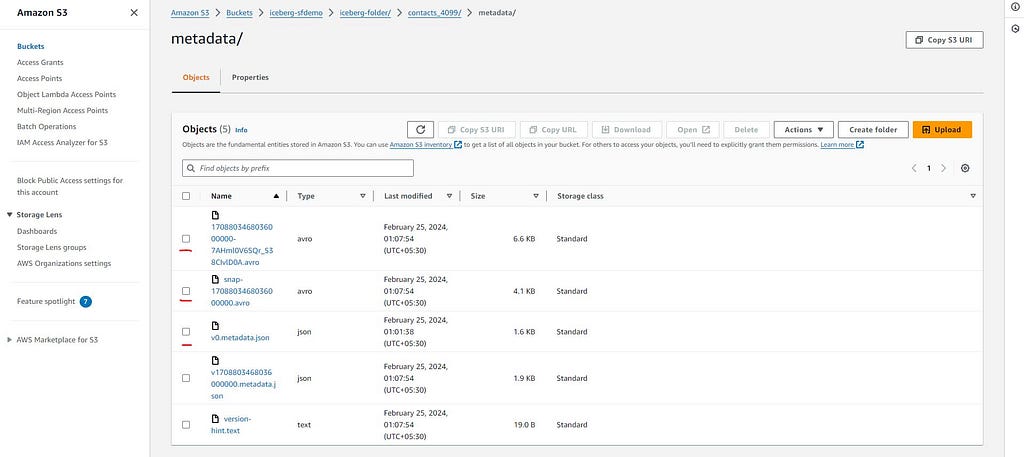The width and height of the screenshot is (1024, 457).
Task: Click the Create folder button
Action: [873, 129]
